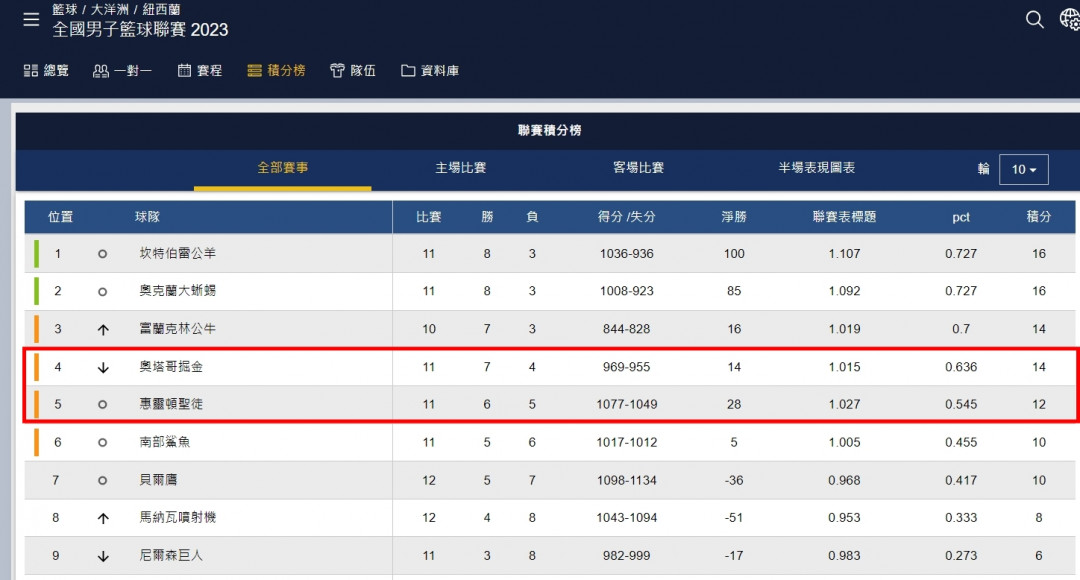The image size is (1080, 580).
Task: Open the 一對一 head-to-head tab
Action: coord(123,70)
